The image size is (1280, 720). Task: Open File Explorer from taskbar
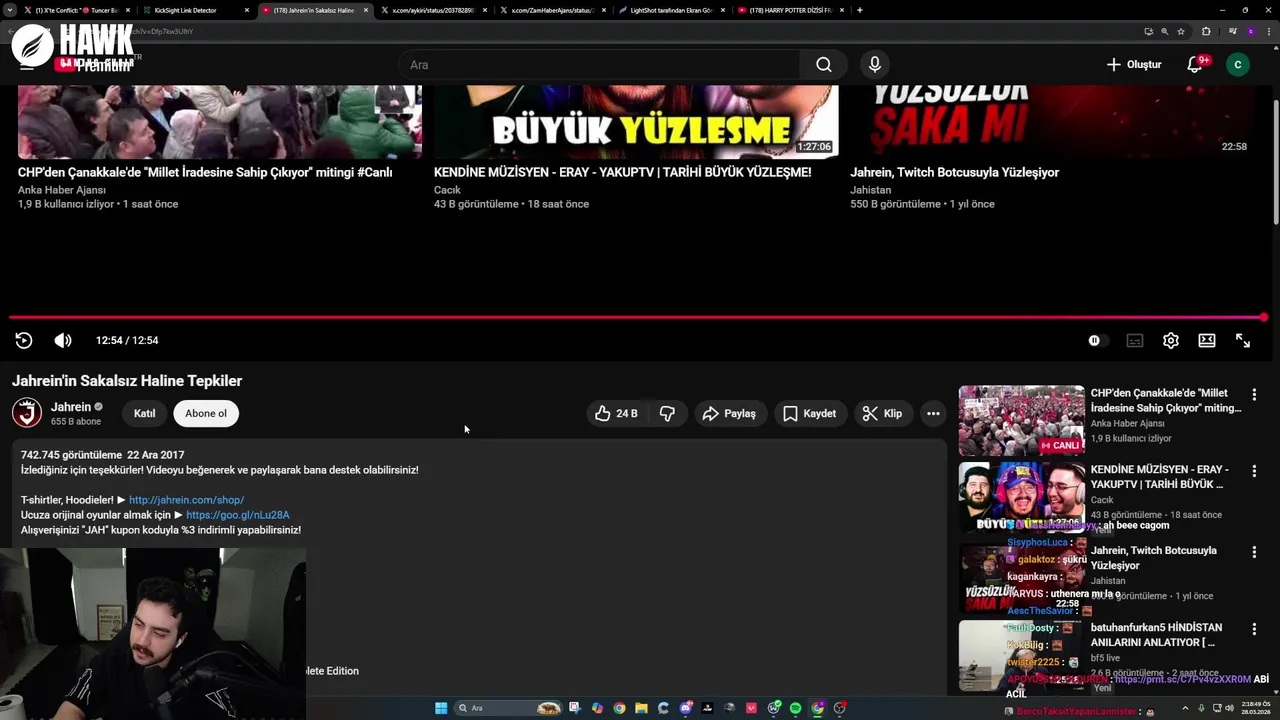click(641, 708)
